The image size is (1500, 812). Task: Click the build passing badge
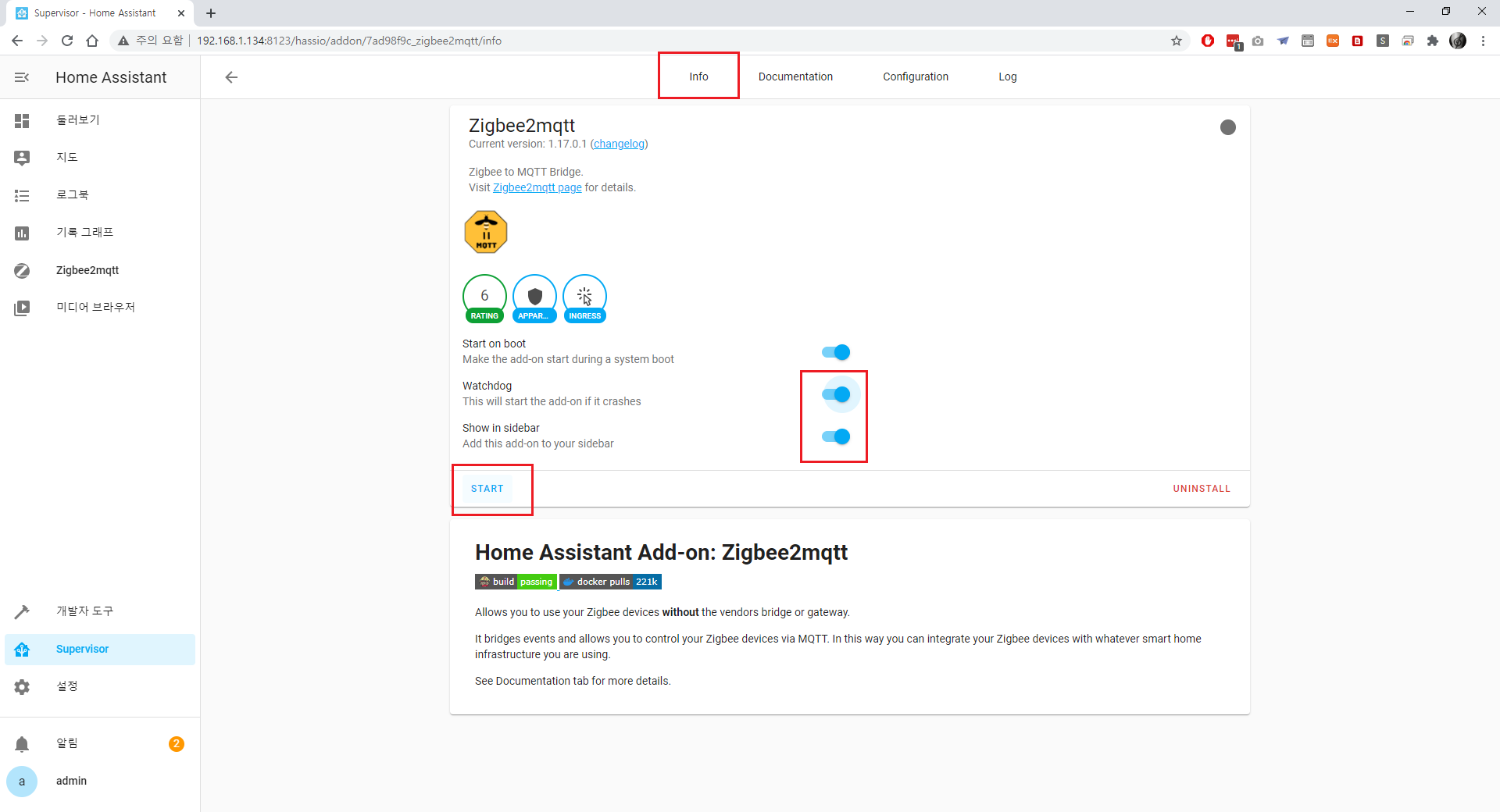516,582
